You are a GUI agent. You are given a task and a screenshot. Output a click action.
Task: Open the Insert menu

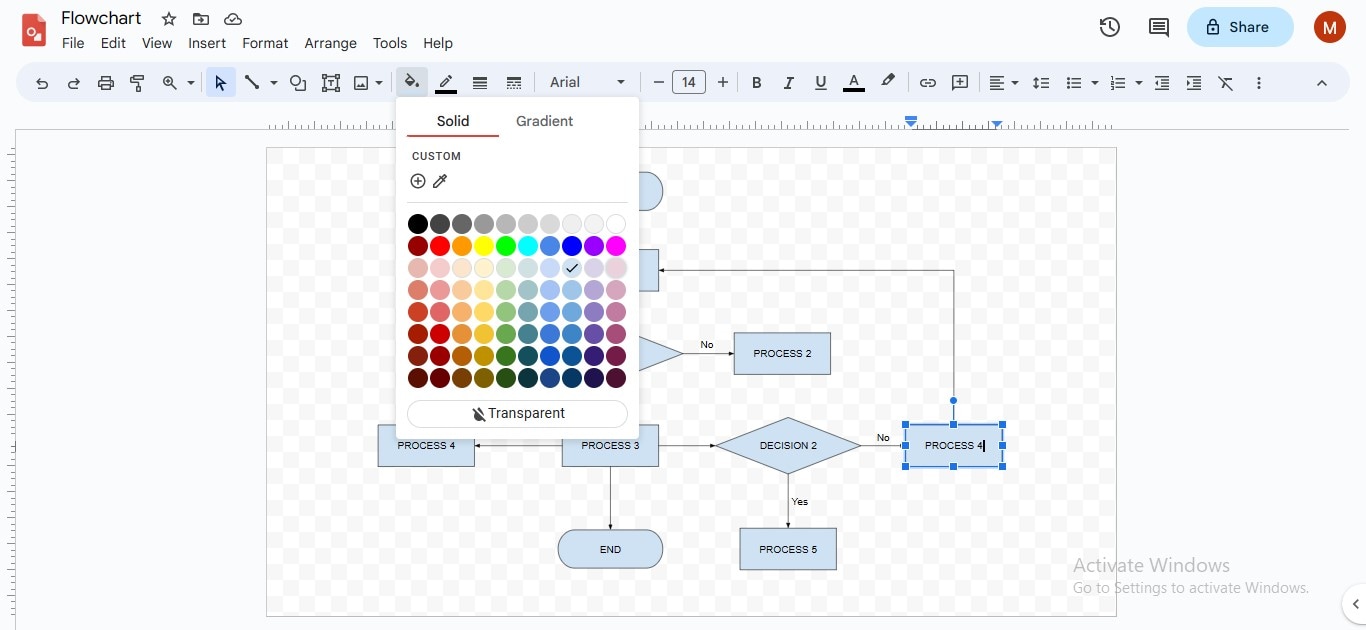coord(207,43)
